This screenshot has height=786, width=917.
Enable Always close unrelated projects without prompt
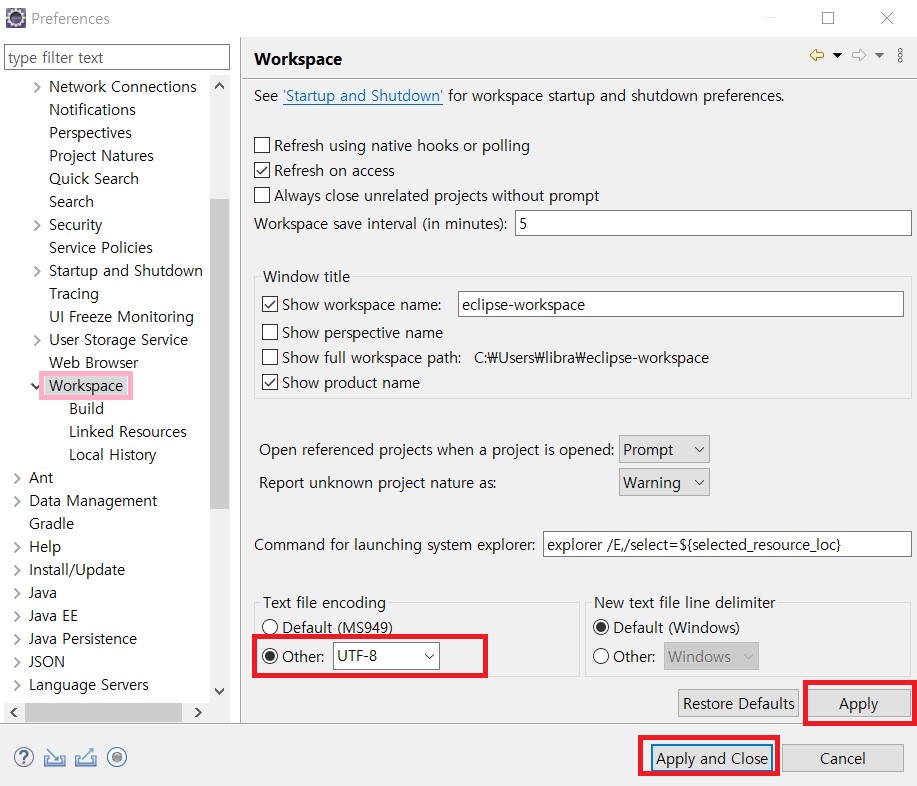point(262,195)
